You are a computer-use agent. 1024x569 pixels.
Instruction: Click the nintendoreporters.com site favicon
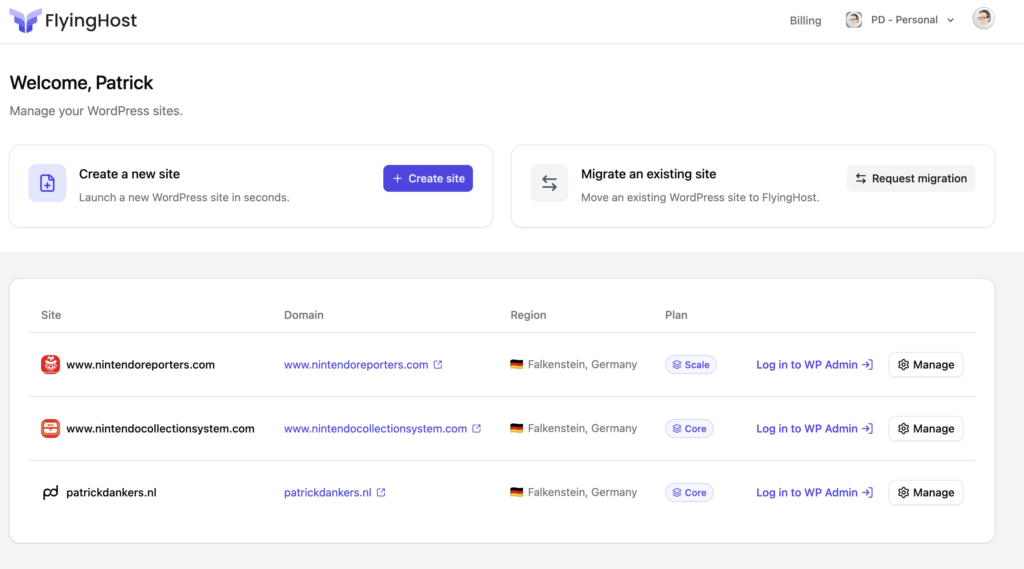coord(50,365)
